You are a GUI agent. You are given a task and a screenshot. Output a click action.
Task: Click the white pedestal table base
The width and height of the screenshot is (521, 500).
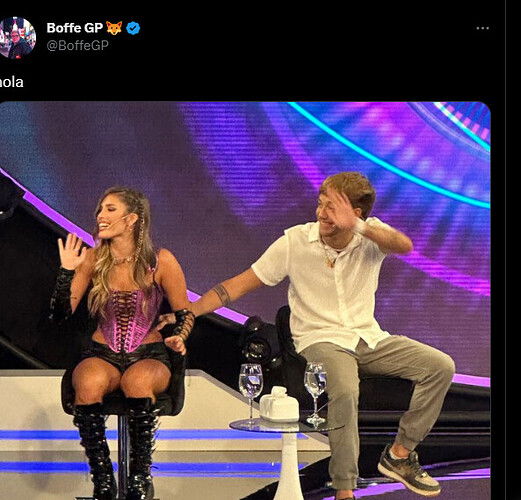coord(288,465)
